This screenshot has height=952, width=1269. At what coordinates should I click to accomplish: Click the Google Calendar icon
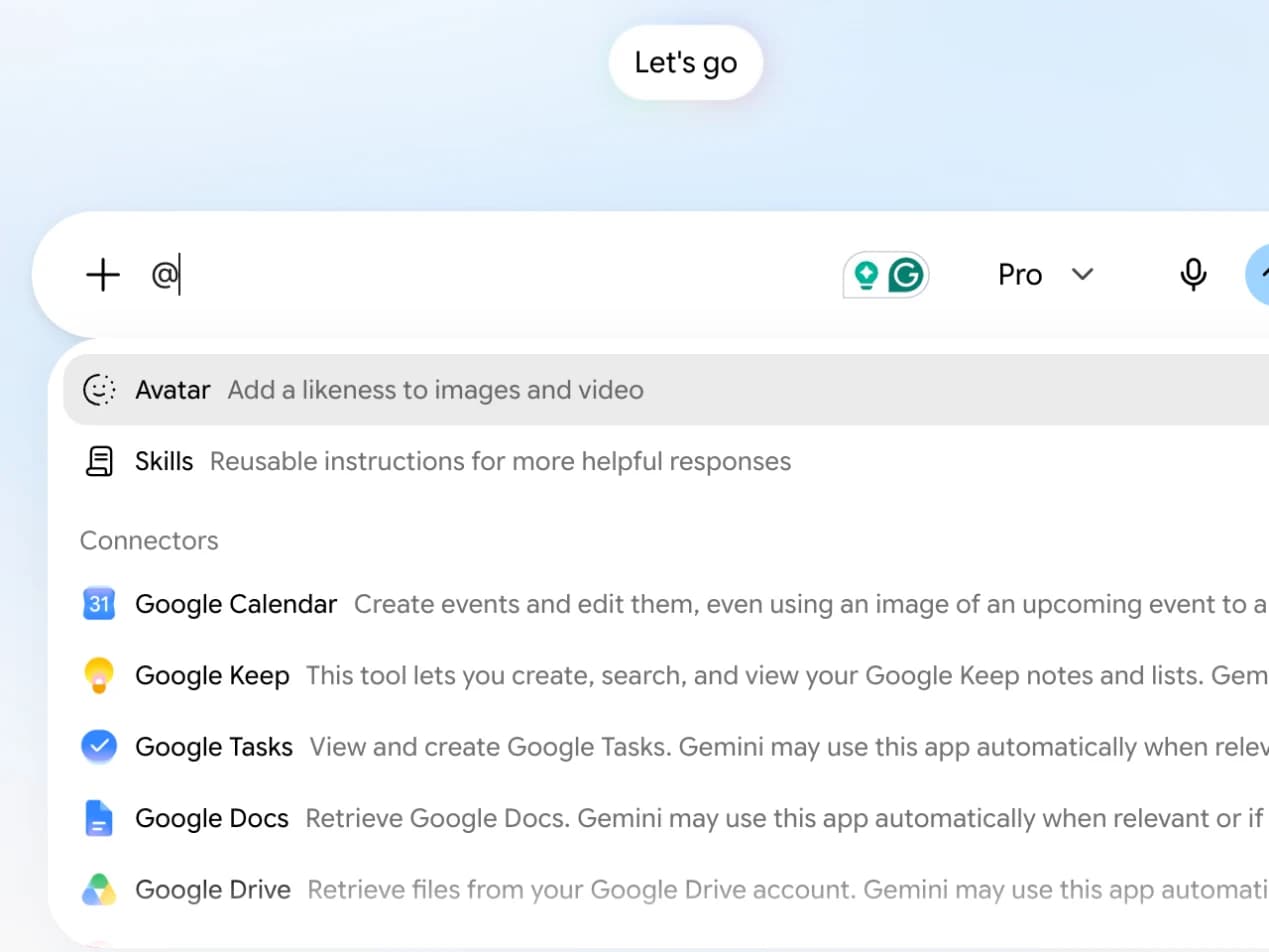click(99, 604)
